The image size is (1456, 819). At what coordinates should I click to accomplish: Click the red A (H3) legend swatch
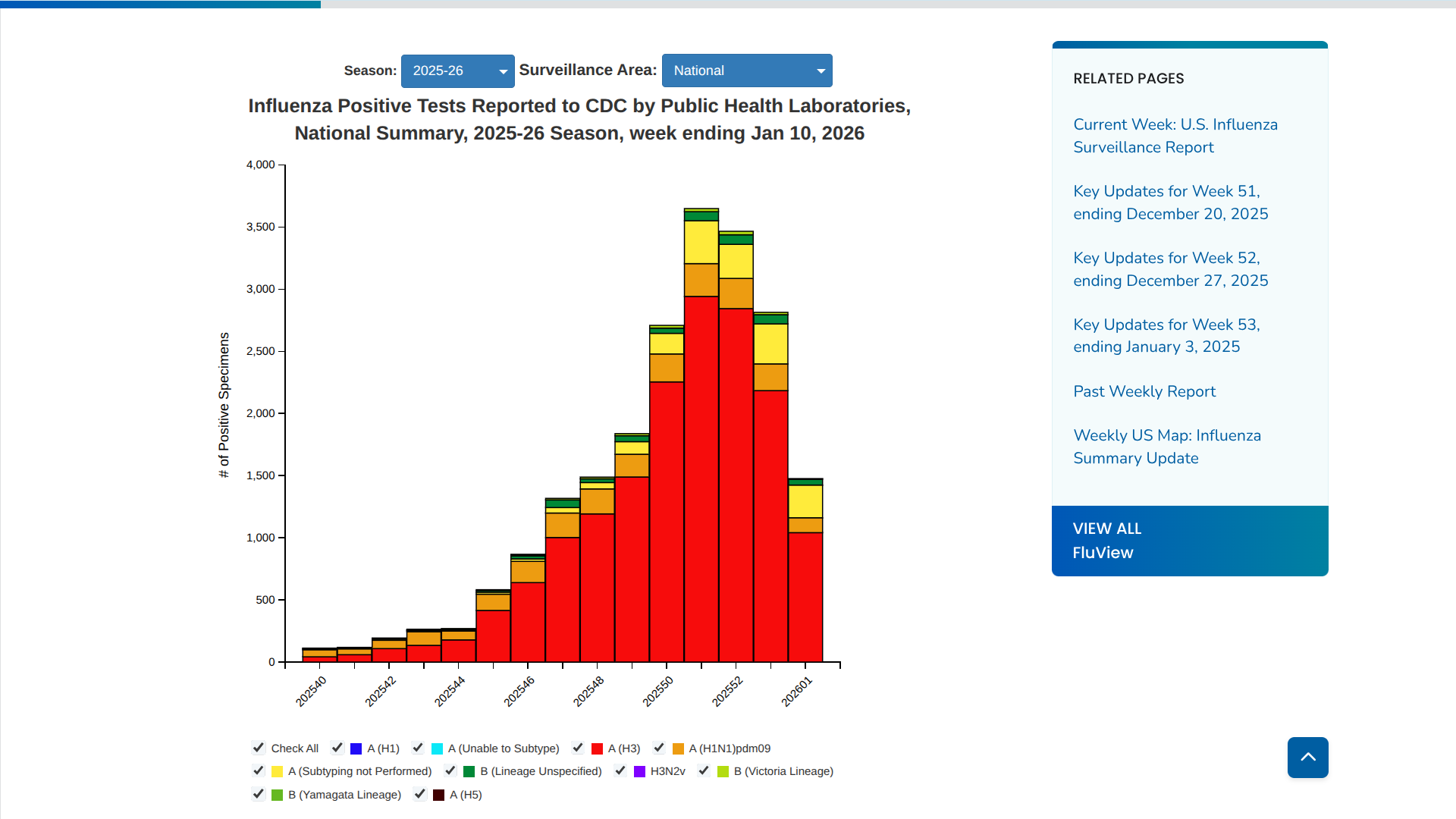597,748
